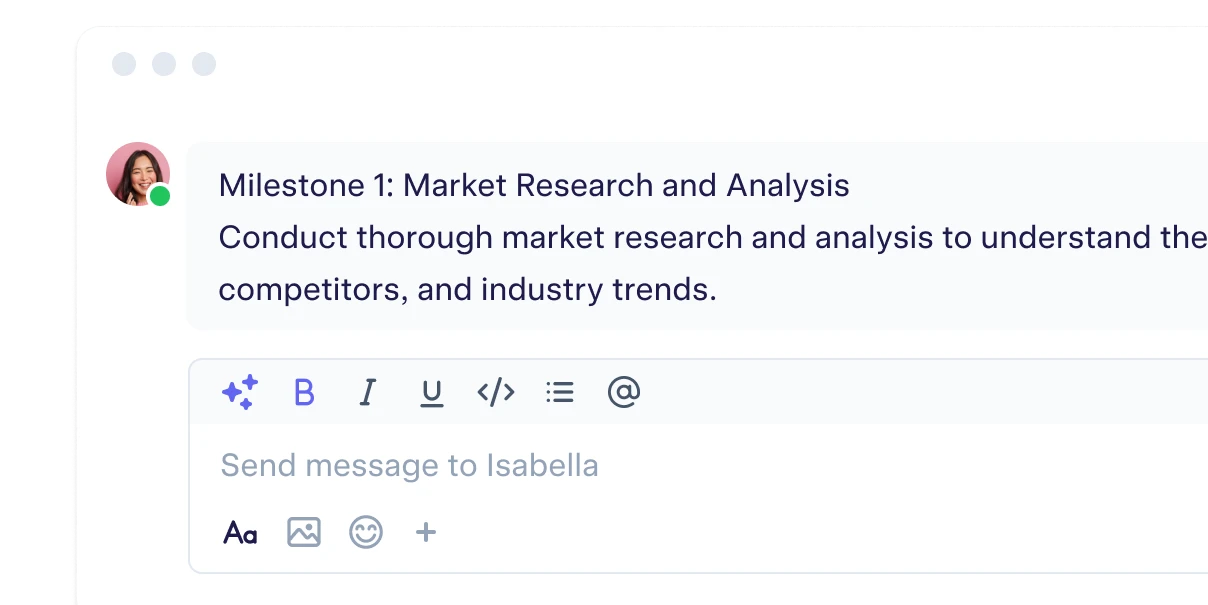Insert a code block

(x=496, y=392)
